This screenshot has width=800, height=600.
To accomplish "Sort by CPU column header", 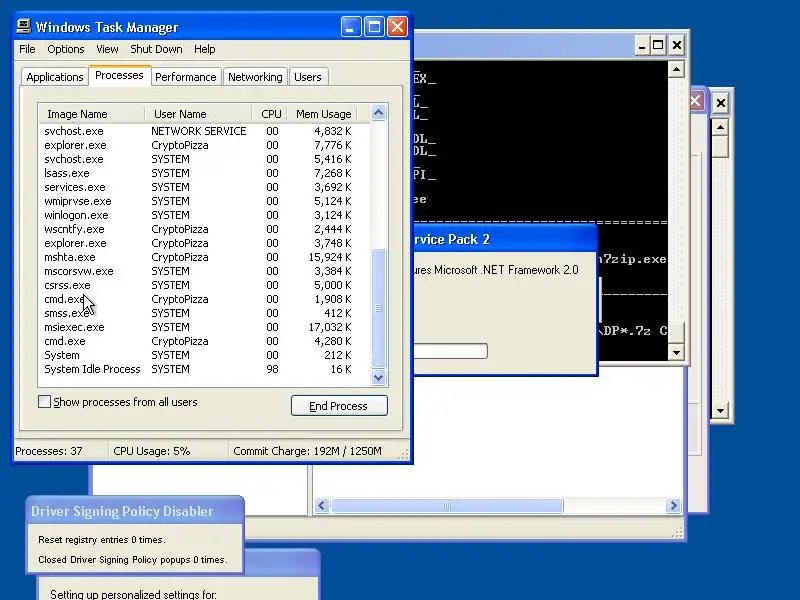I will 270,114.
